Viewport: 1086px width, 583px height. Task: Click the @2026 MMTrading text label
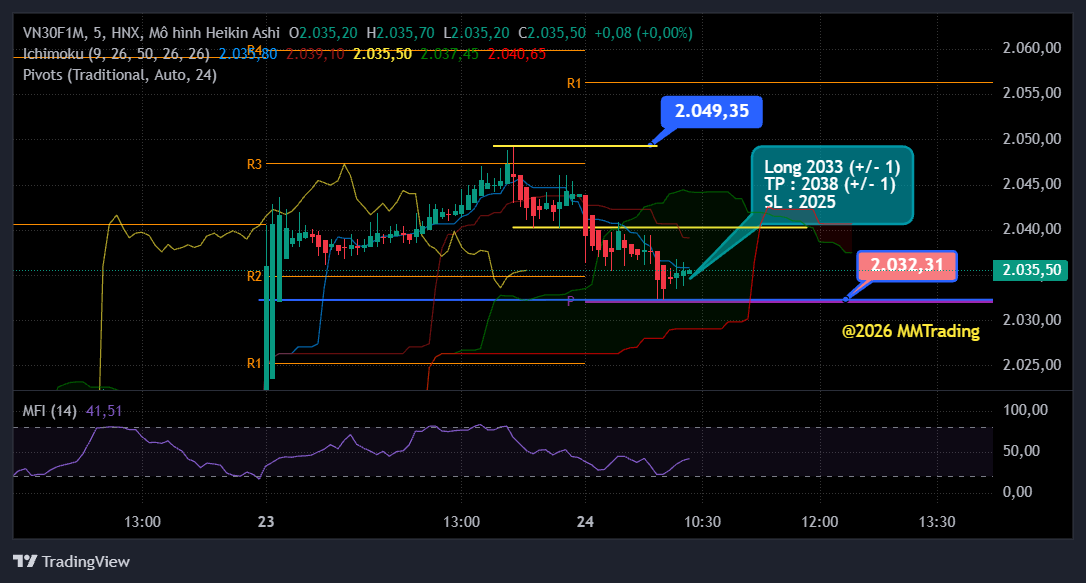(910, 331)
